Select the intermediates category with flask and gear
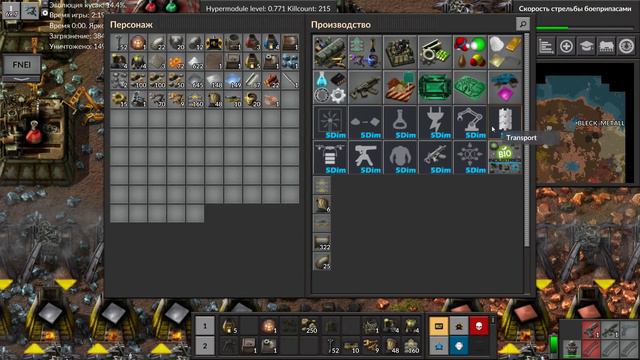Viewport: 640px width, 360px height. pyautogui.click(x=330, y=87)
